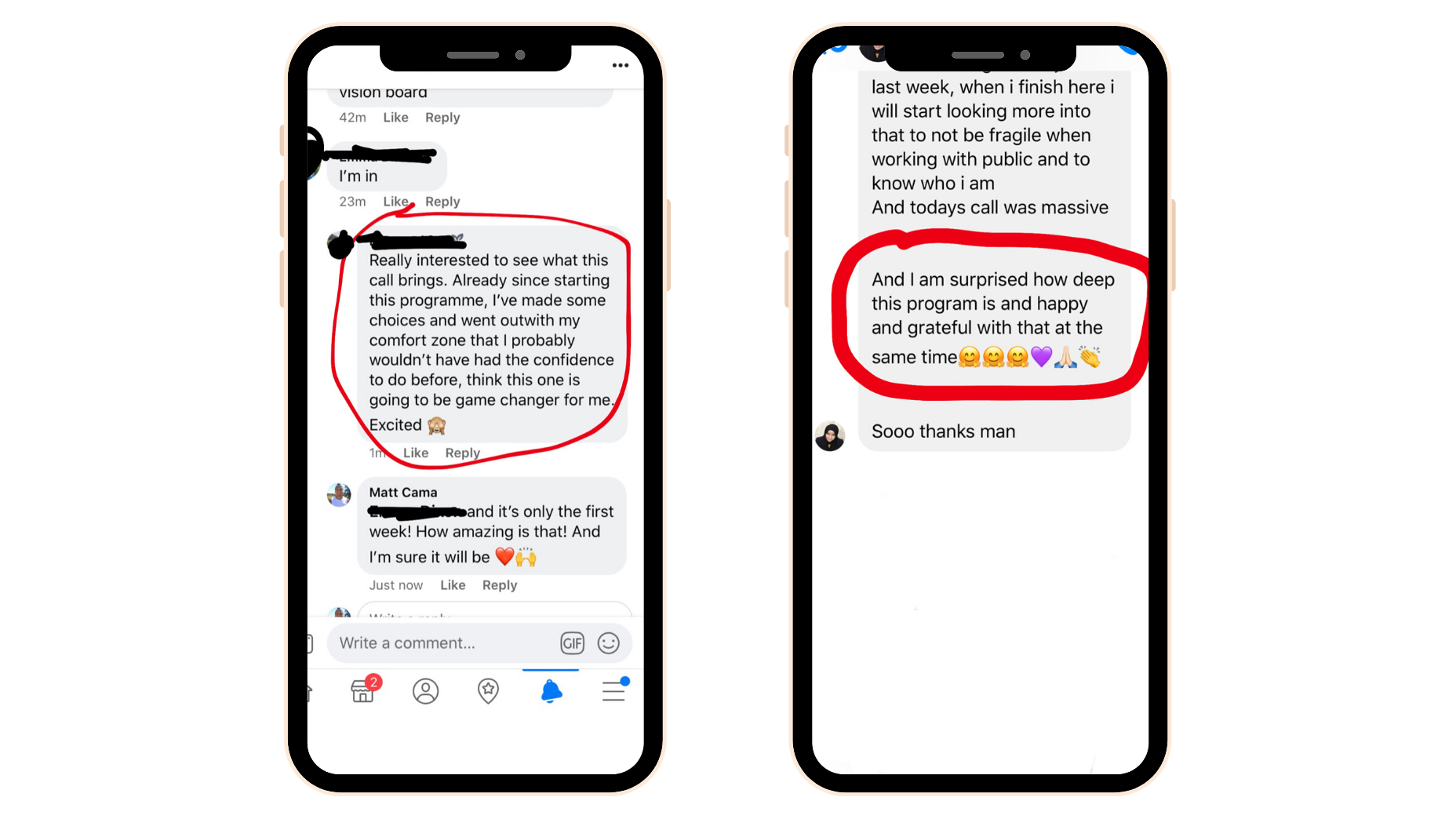1456x819 pixels.
Task: Open the emoji picker in comment box
Action: point(608,643)
